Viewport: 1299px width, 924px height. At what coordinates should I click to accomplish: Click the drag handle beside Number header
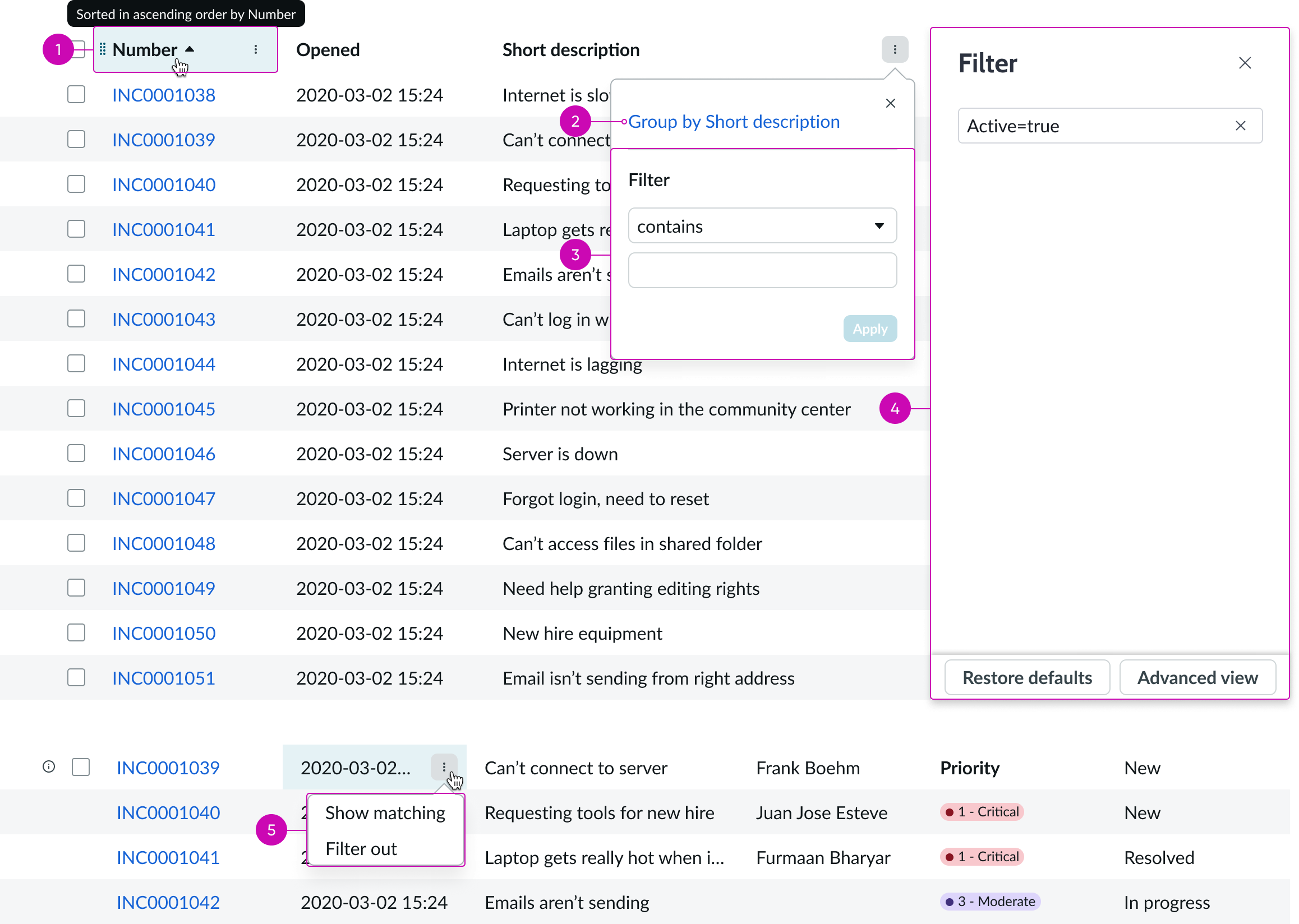point(102,49)
